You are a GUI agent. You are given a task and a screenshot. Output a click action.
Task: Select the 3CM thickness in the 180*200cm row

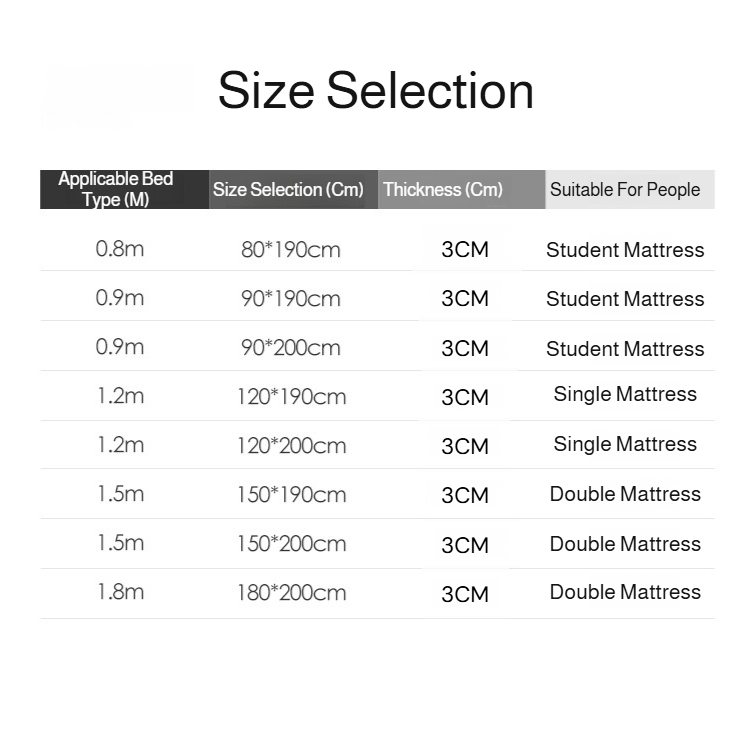coord(465,594)
